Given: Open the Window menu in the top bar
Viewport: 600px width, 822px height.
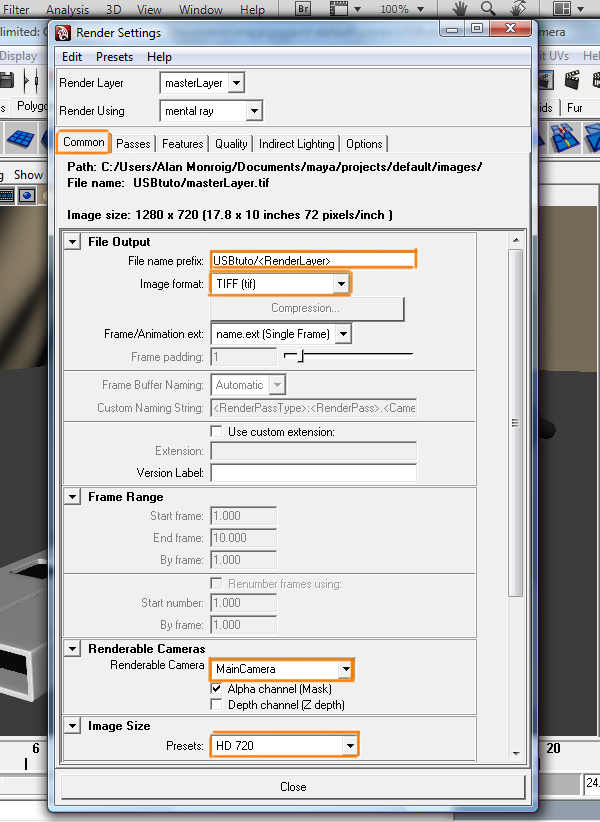Looking at the screenshot, I should tap(201, 9).
